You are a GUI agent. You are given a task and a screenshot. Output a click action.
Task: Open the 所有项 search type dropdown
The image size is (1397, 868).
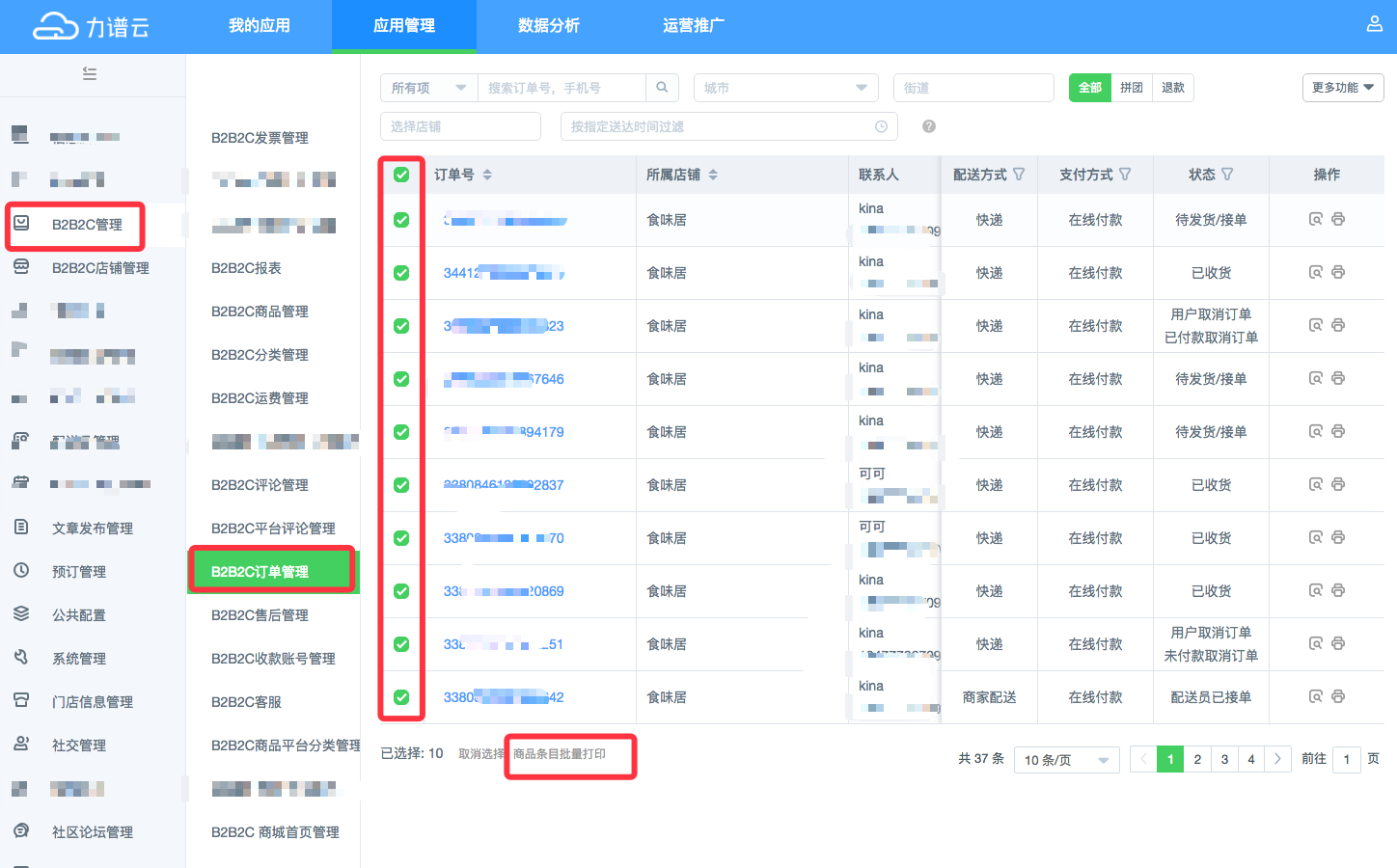coord(428,88)
